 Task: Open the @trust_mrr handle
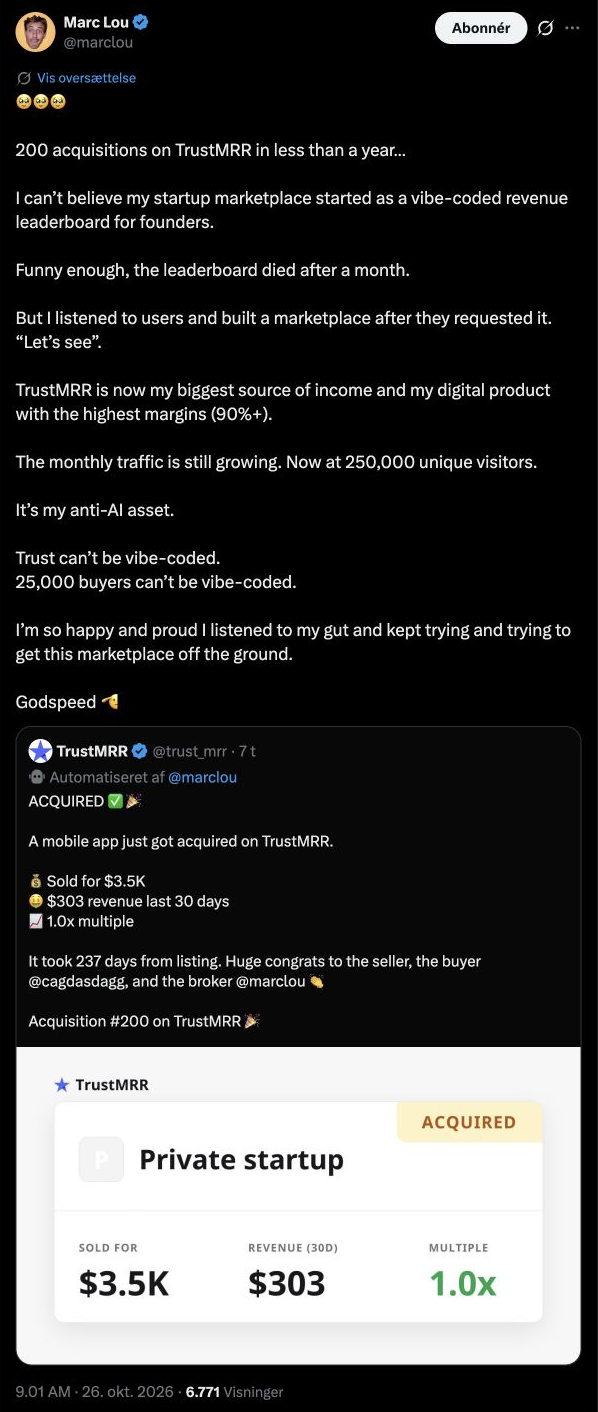[192, 751]
